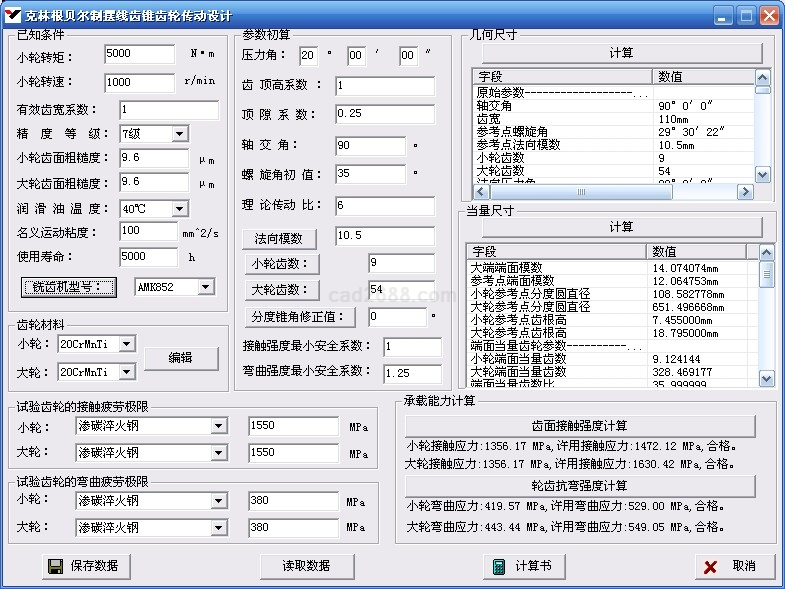Open the precision grade dropdown
This screenshot has height=589, width=785.
pyautogui.click(x=179, y=134)
